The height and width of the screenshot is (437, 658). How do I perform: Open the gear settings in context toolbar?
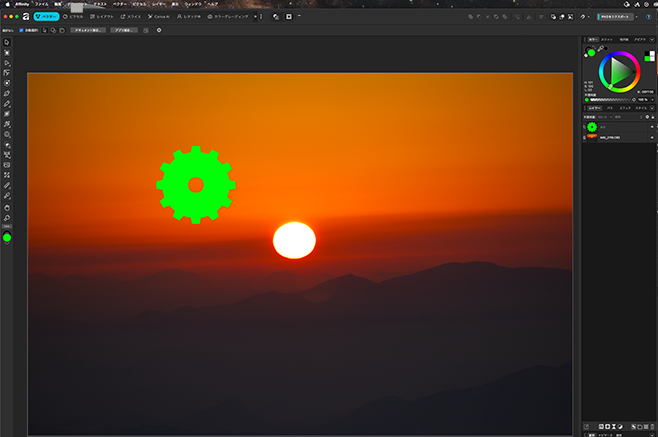coord(159,30)
